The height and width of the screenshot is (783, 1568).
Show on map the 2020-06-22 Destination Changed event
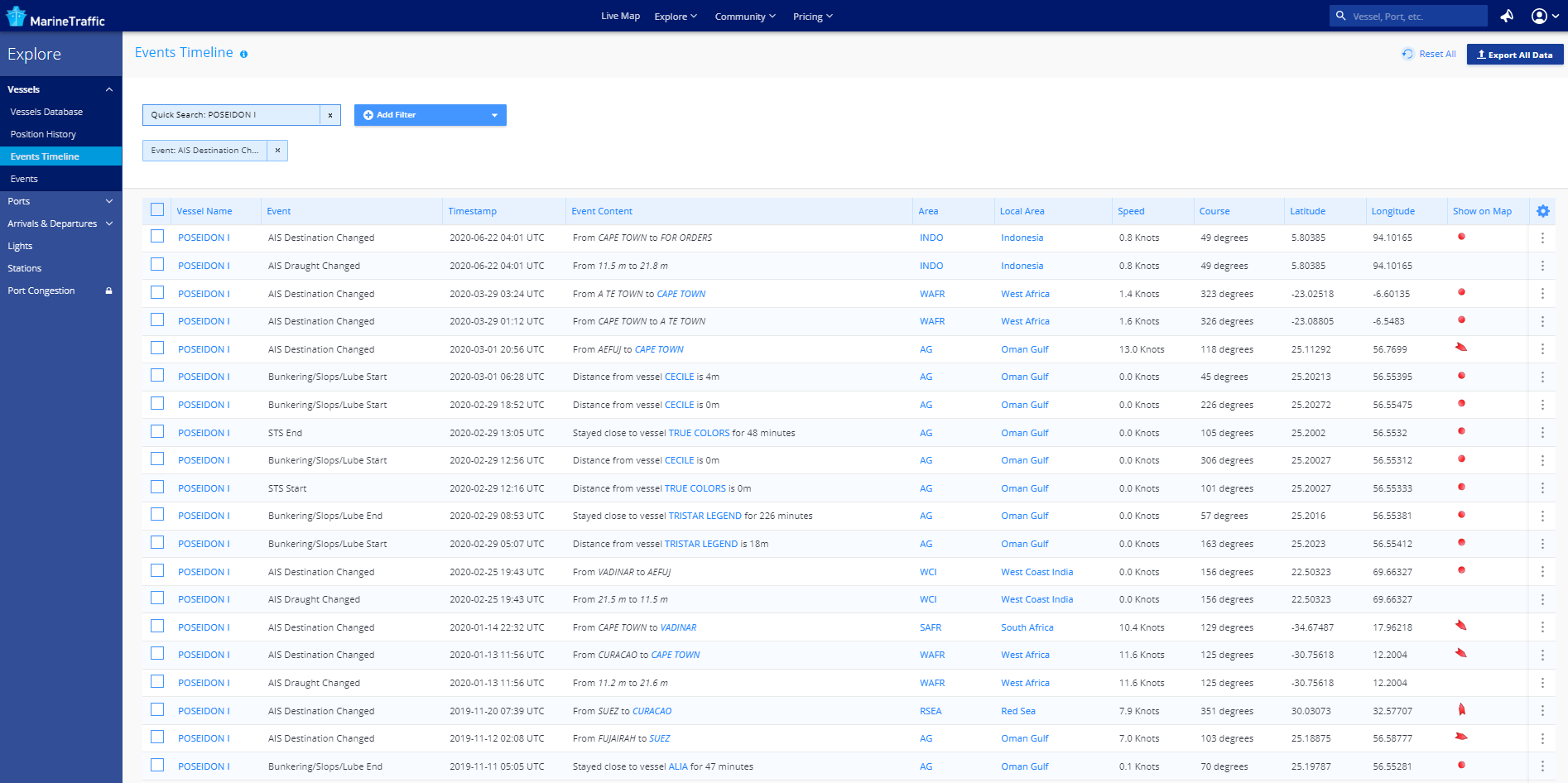click(1461, 237)
